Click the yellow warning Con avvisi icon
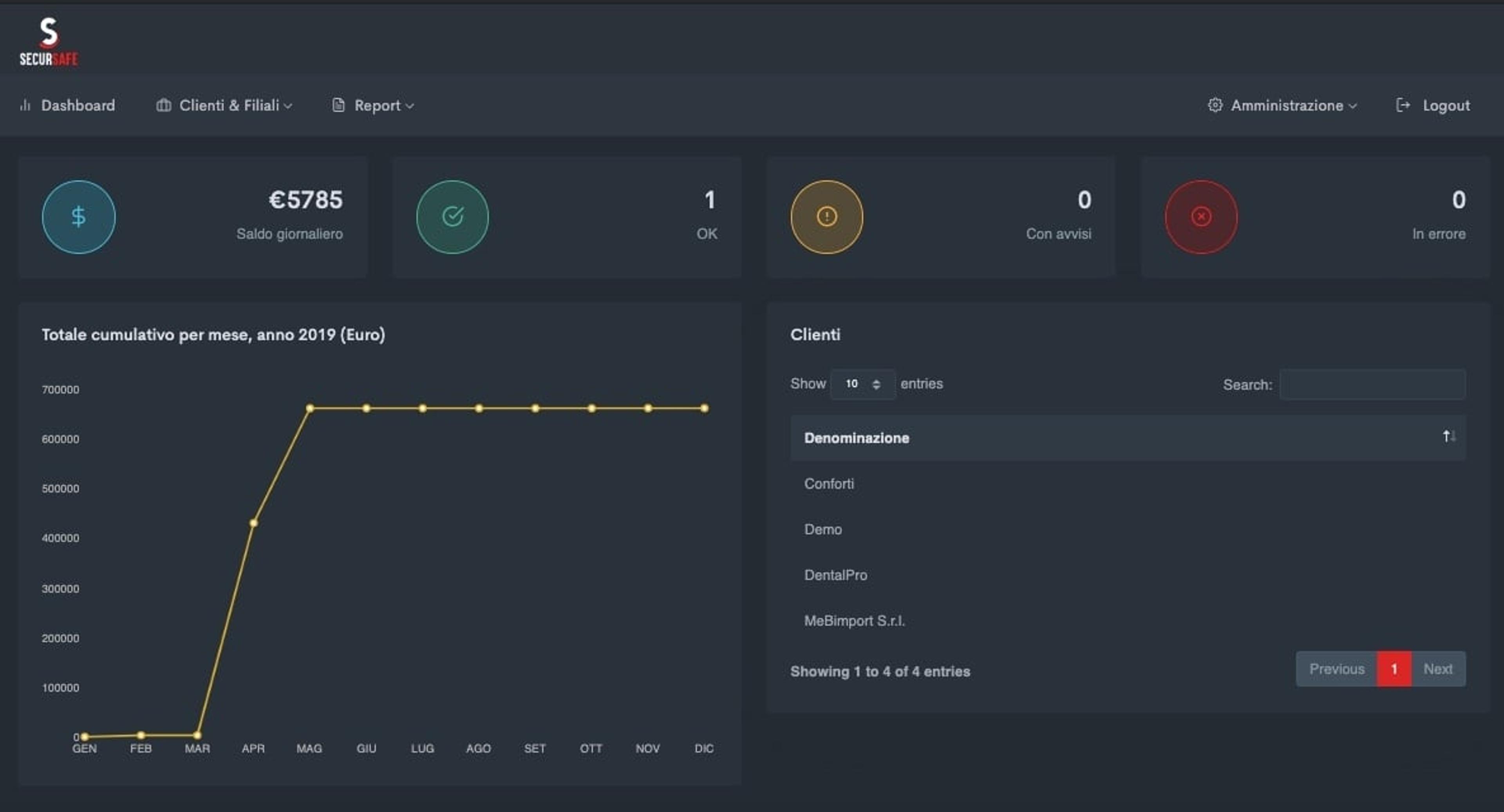 (x=827, y=217)
